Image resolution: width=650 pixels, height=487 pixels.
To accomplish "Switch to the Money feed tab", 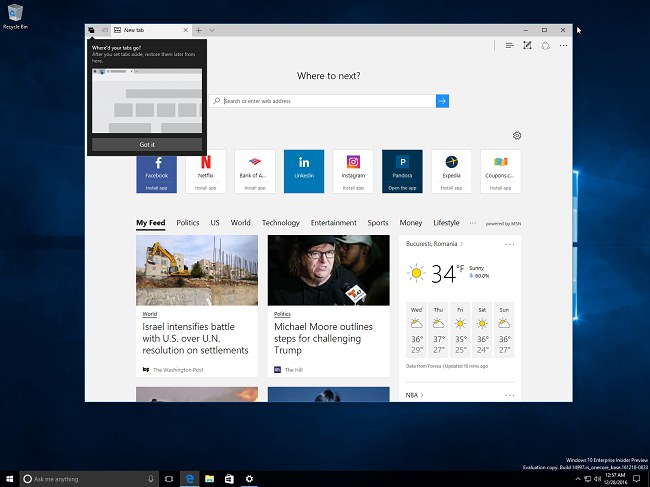I will (x=411, y=223).
